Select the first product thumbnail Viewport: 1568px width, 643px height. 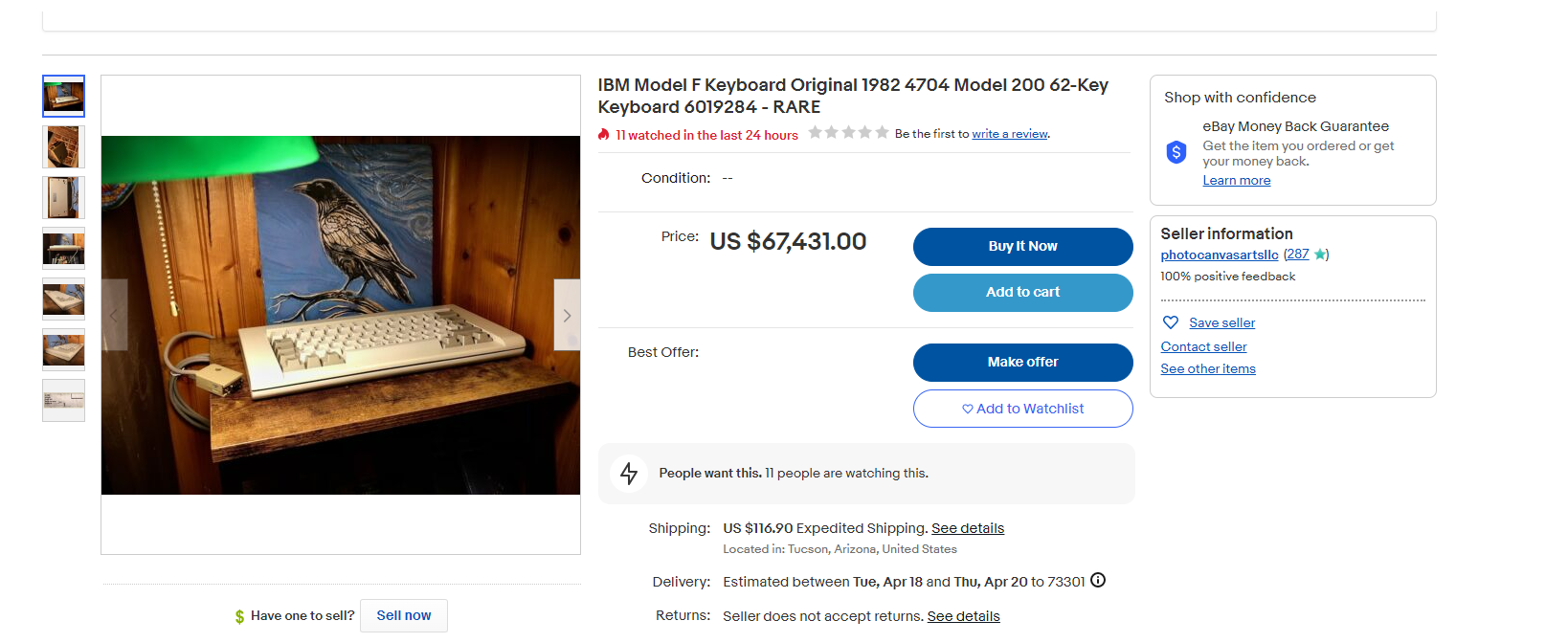pyautogui.click(x=63, y=96)
